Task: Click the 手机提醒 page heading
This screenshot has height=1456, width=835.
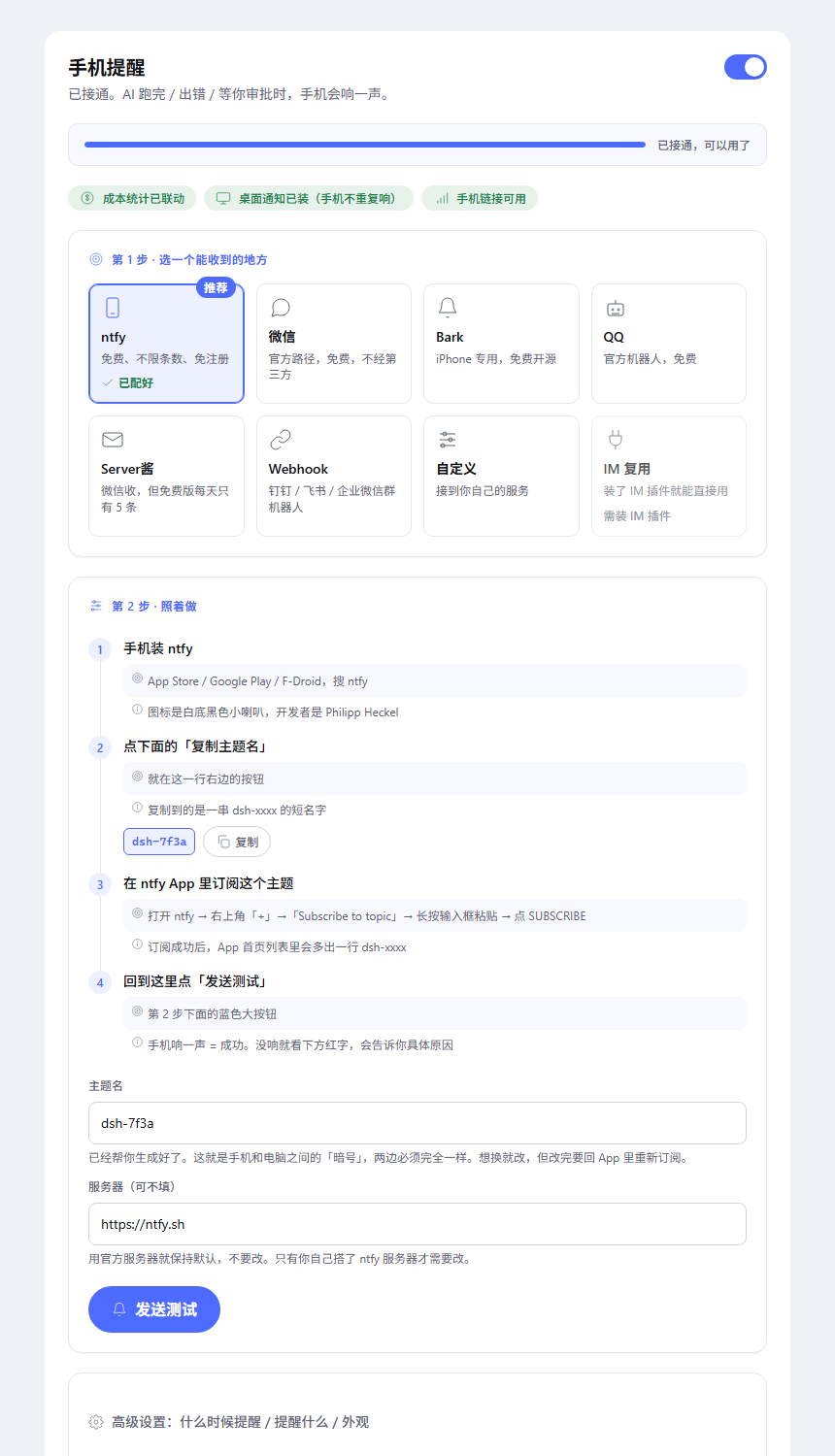Action: [107, 67]
